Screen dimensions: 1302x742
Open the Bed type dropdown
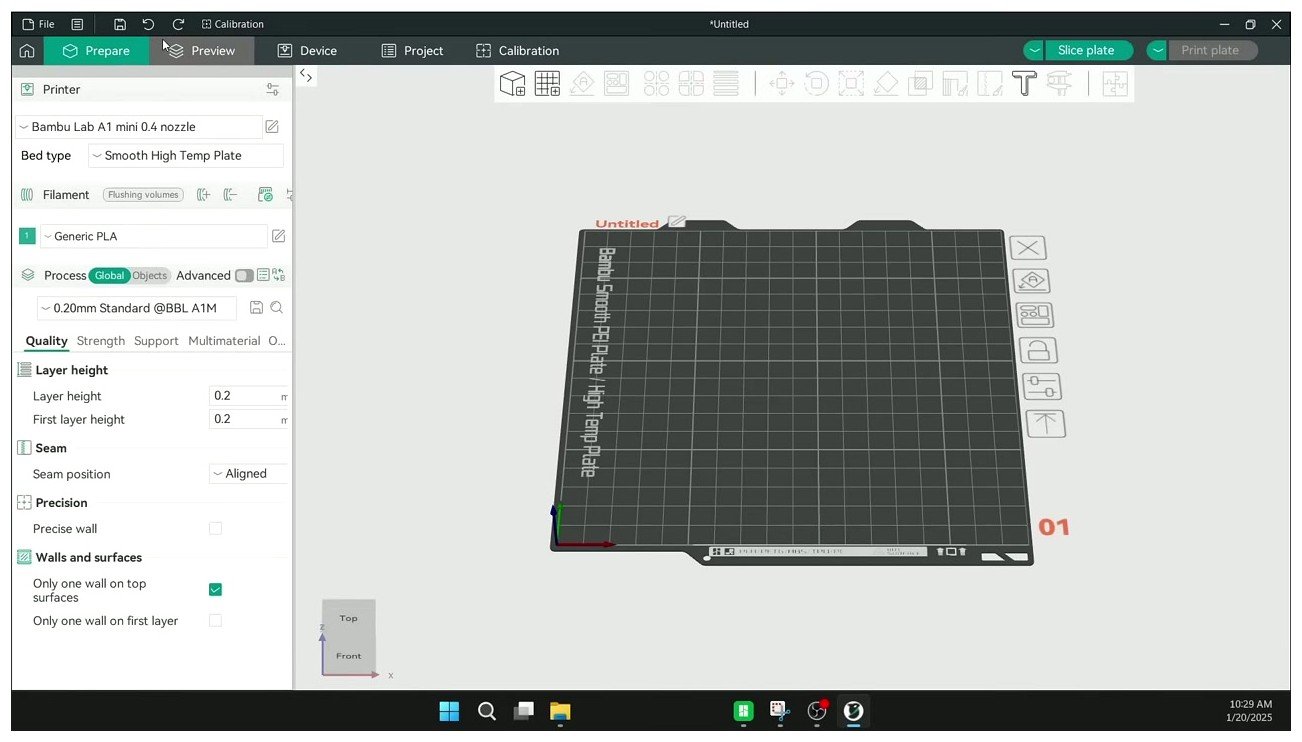click(x=186, y=156)
